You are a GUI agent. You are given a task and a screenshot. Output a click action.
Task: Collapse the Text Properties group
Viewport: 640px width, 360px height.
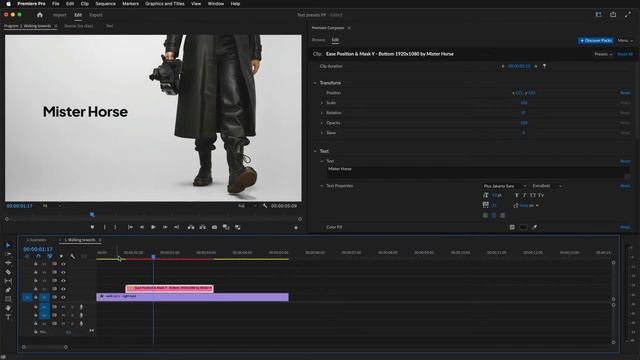point(322,186)
